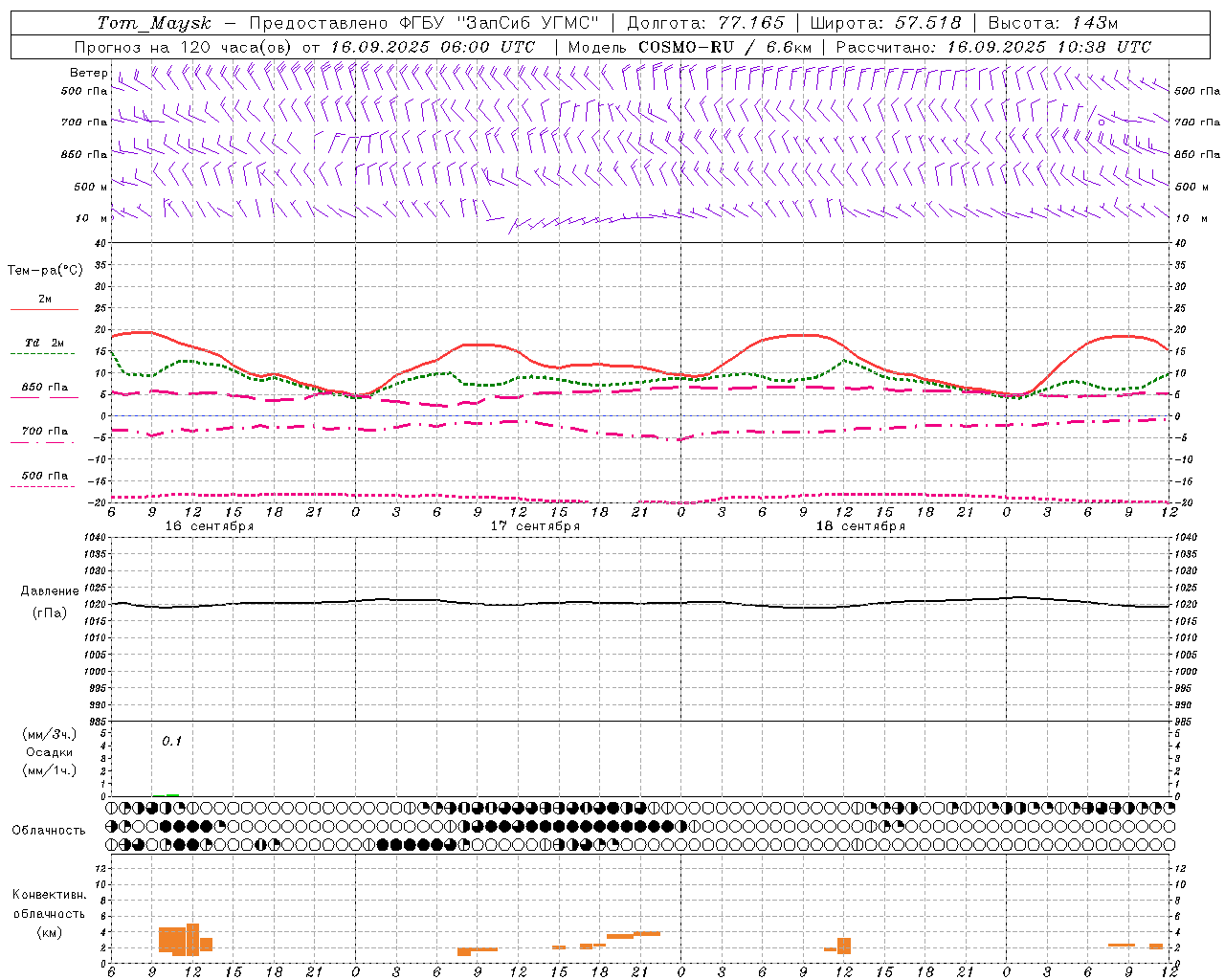Screen dimensions: 1225x980
Task: Click the tallest orange convective bar on 16 сентября
Action: pos(192,940)
